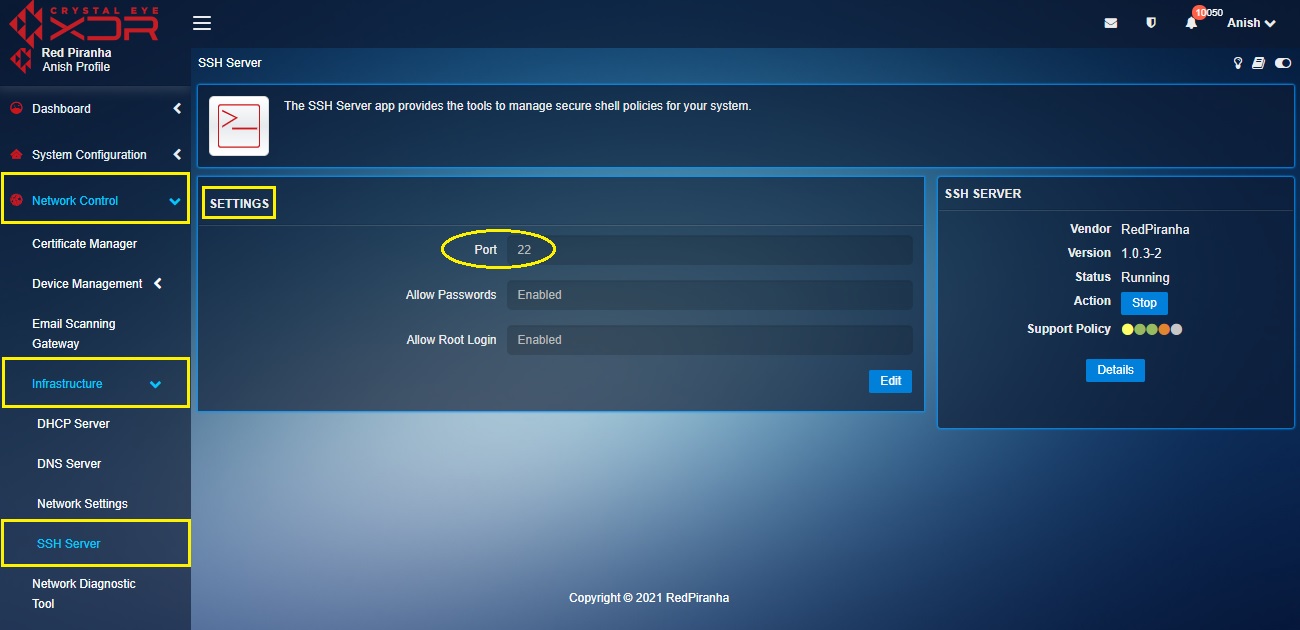
Task: Open the mail envelope icon
Action: coord(1111,23)
